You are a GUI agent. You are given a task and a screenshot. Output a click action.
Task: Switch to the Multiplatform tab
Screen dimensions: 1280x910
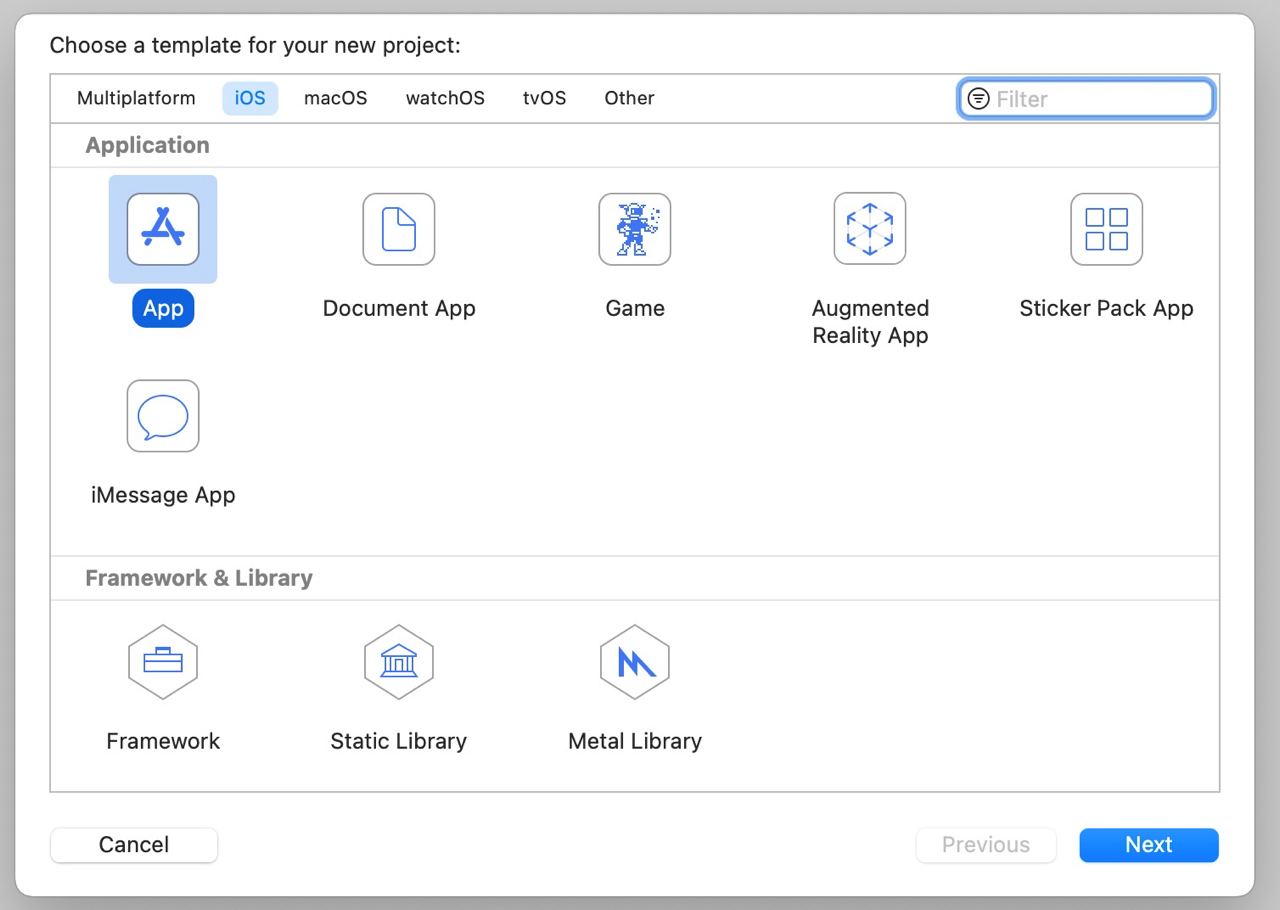pyautogui.click(x=136, y=98)
